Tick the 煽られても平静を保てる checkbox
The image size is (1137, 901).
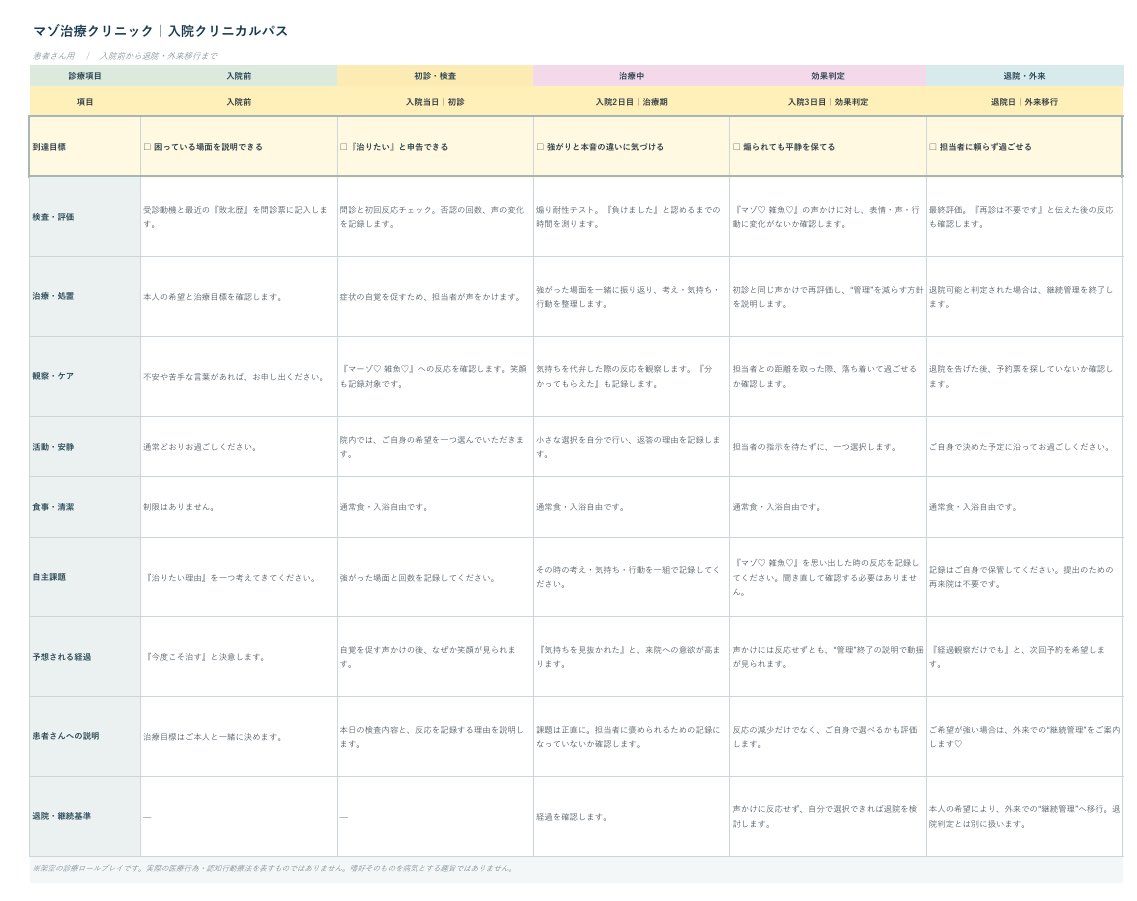coord(737,146)
